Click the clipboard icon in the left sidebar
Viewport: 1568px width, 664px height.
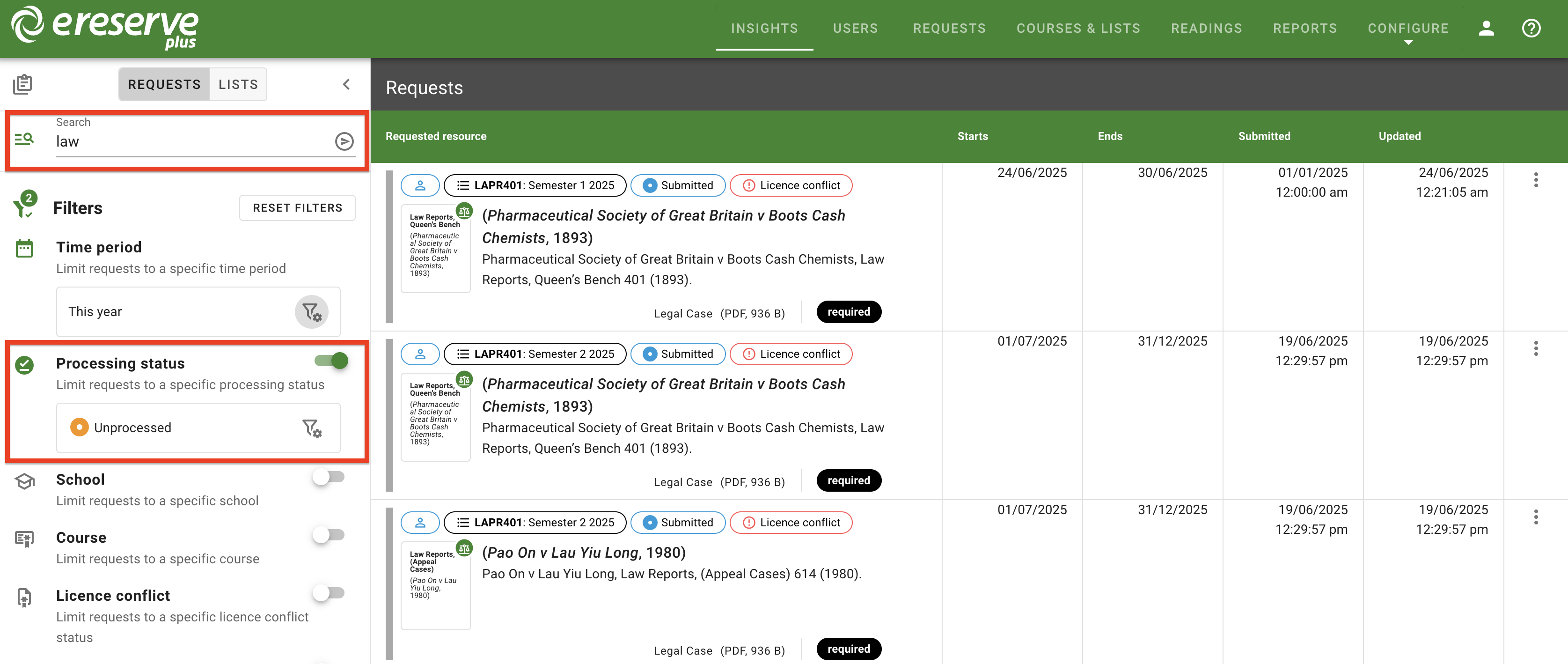(22, 84)
